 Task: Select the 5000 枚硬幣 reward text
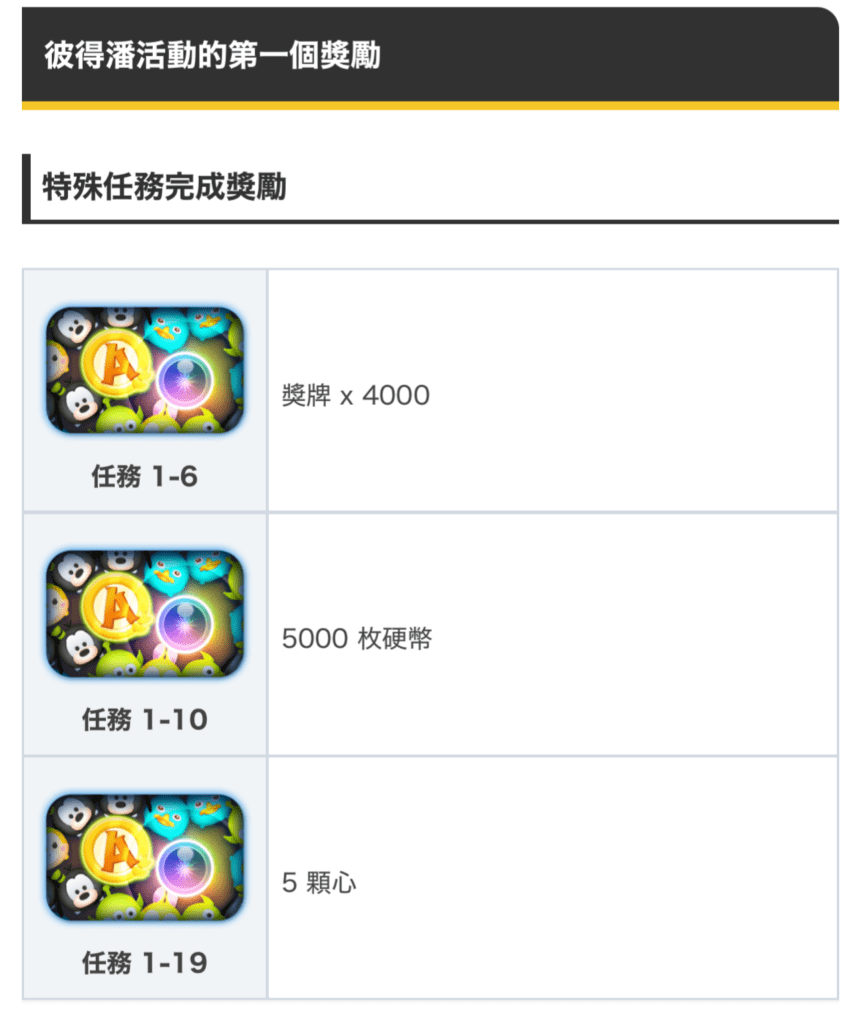tap(357, 639)
